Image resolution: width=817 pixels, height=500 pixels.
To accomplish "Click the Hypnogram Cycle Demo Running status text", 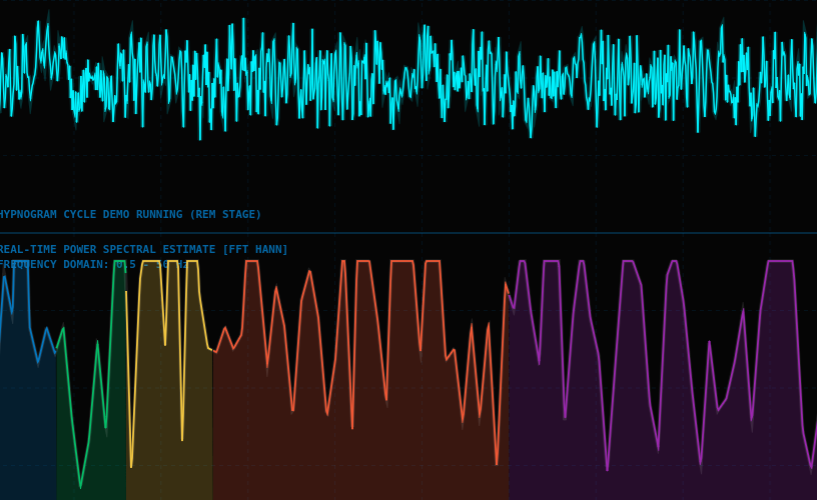I will click(x=130, y=214).
